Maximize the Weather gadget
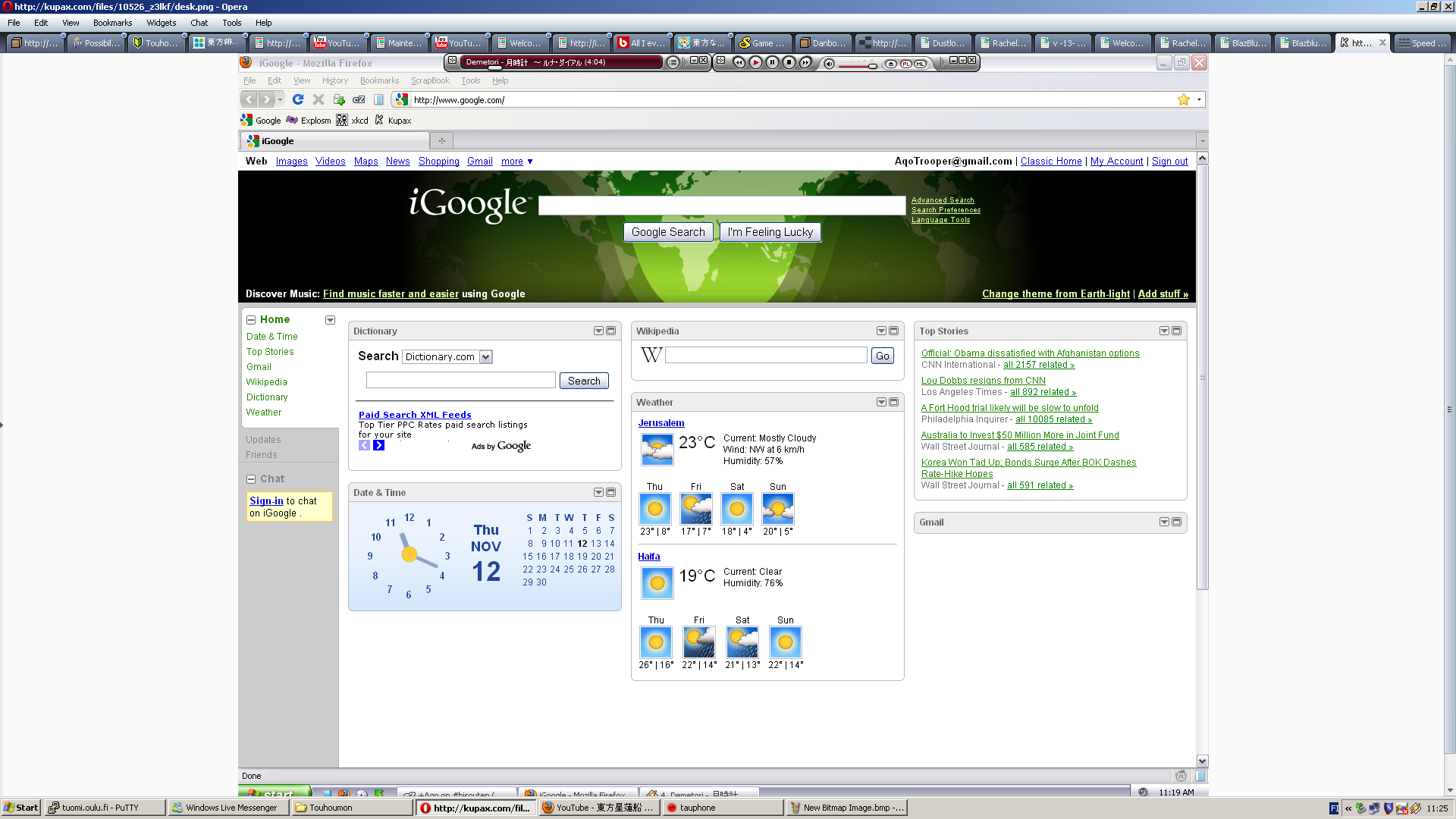This screenshot has height=819, width=1456. click(x=894, y=403)
